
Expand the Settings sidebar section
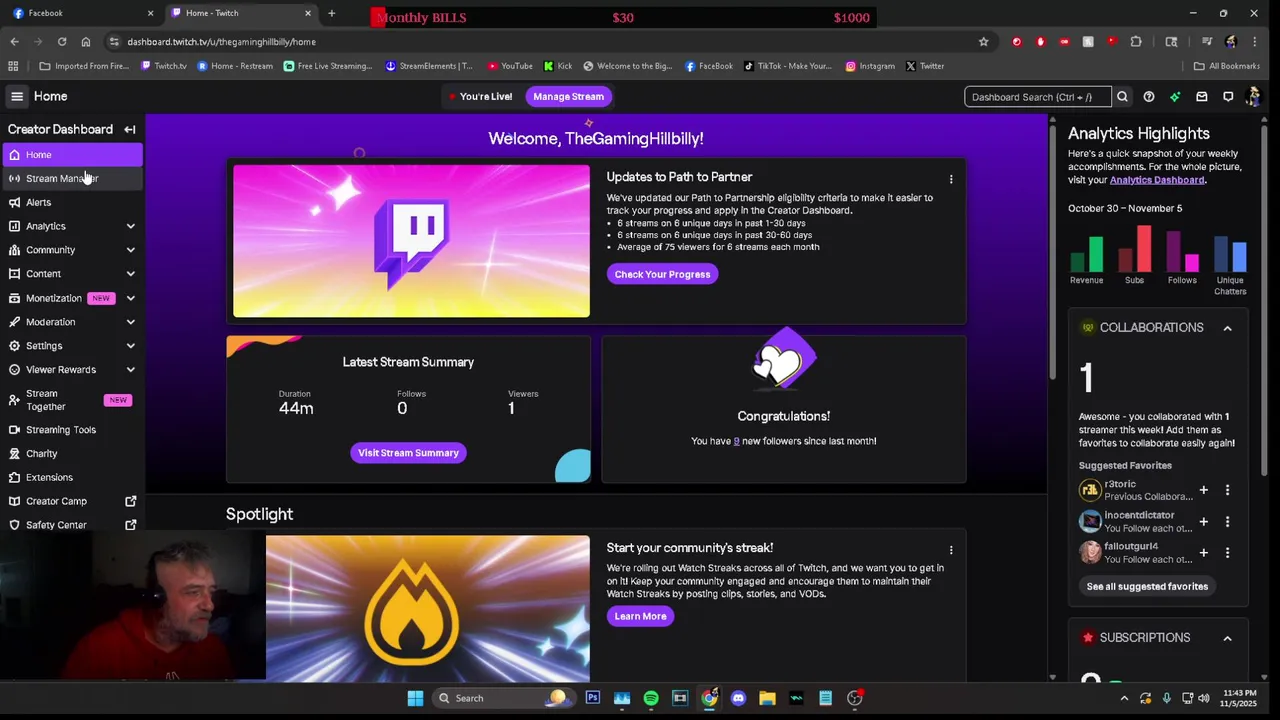[x=130, y=346]
